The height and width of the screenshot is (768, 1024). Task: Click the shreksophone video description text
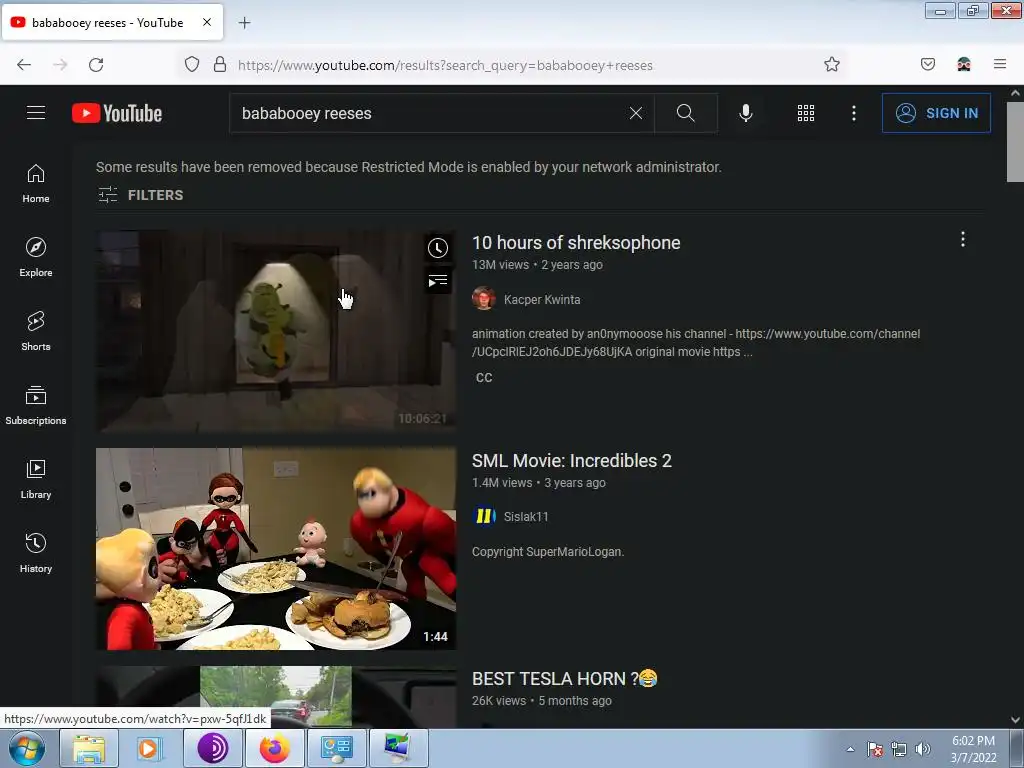(696, 343)
